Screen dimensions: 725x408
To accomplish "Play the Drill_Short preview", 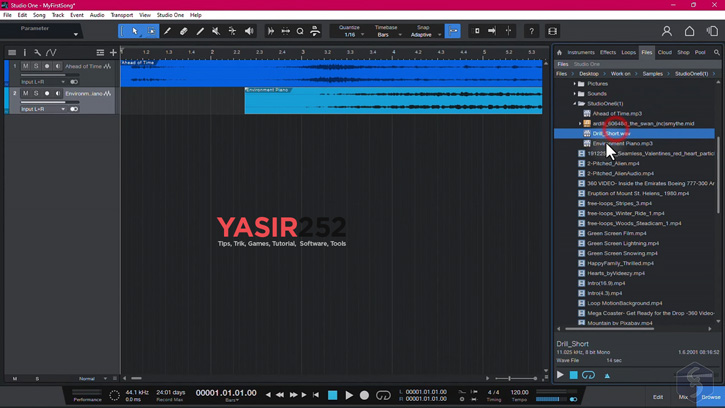I will pyautogui.click(x=560, y=375).
